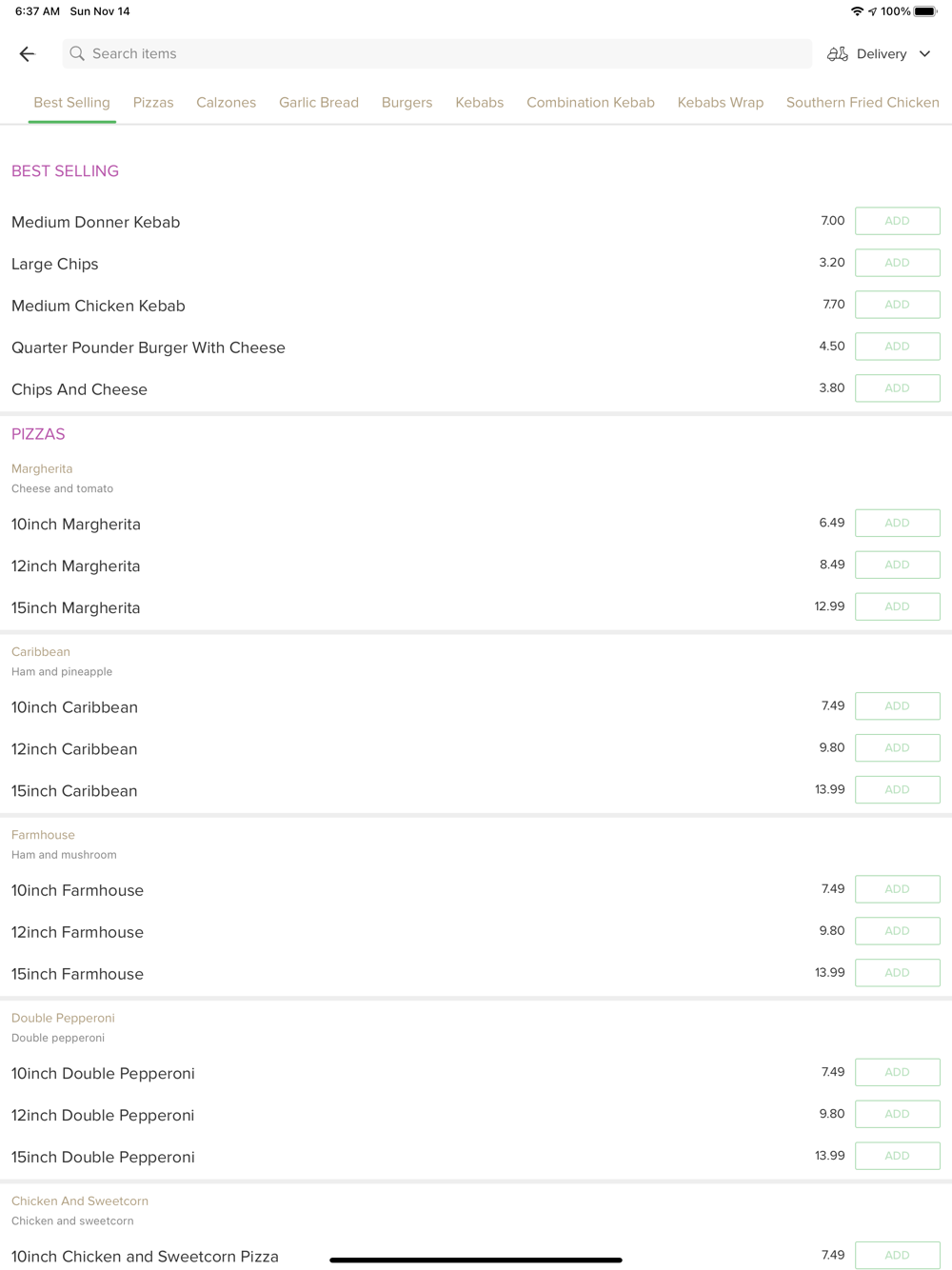Add 10inch Farmhouse pizza

[897, 889]
